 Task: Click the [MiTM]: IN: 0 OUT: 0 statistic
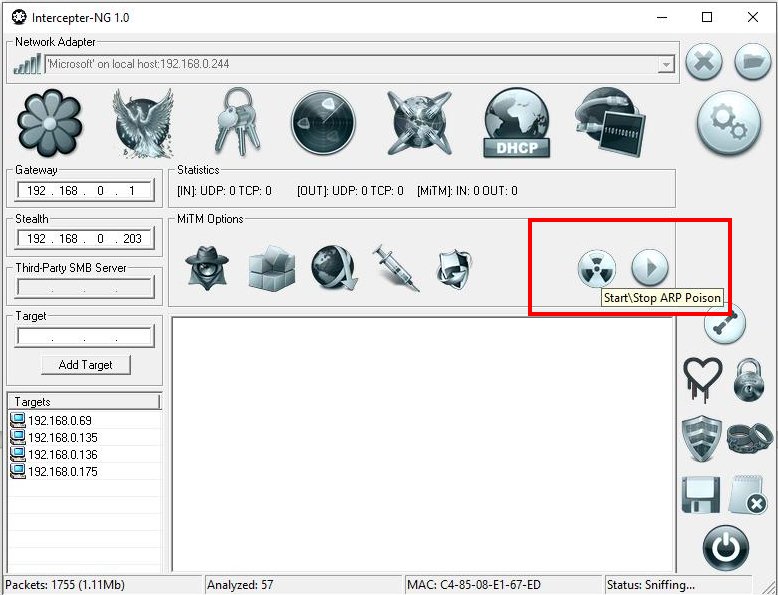click(x=467, y=191)
